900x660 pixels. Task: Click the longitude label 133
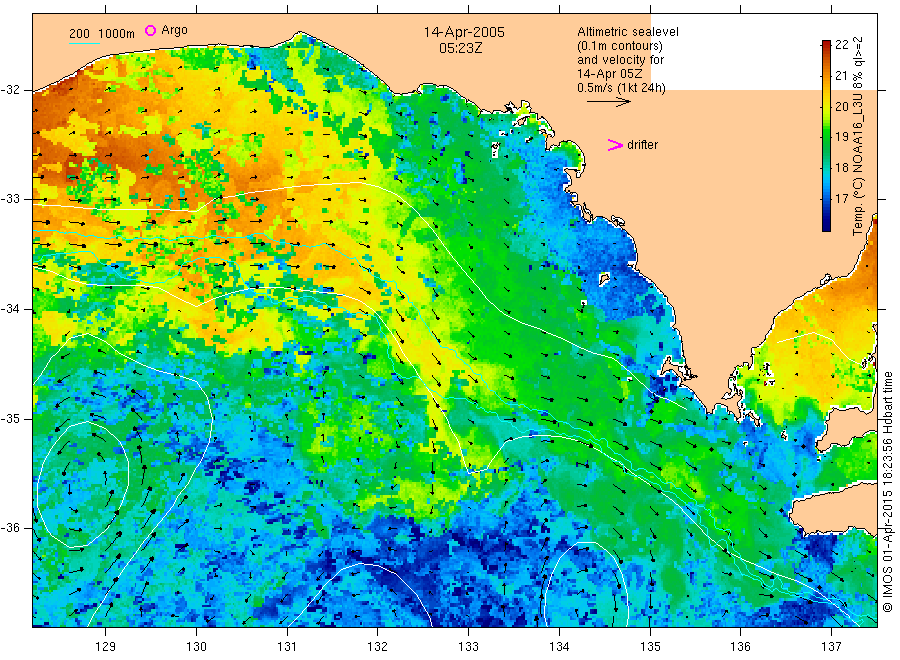point(468,647)
